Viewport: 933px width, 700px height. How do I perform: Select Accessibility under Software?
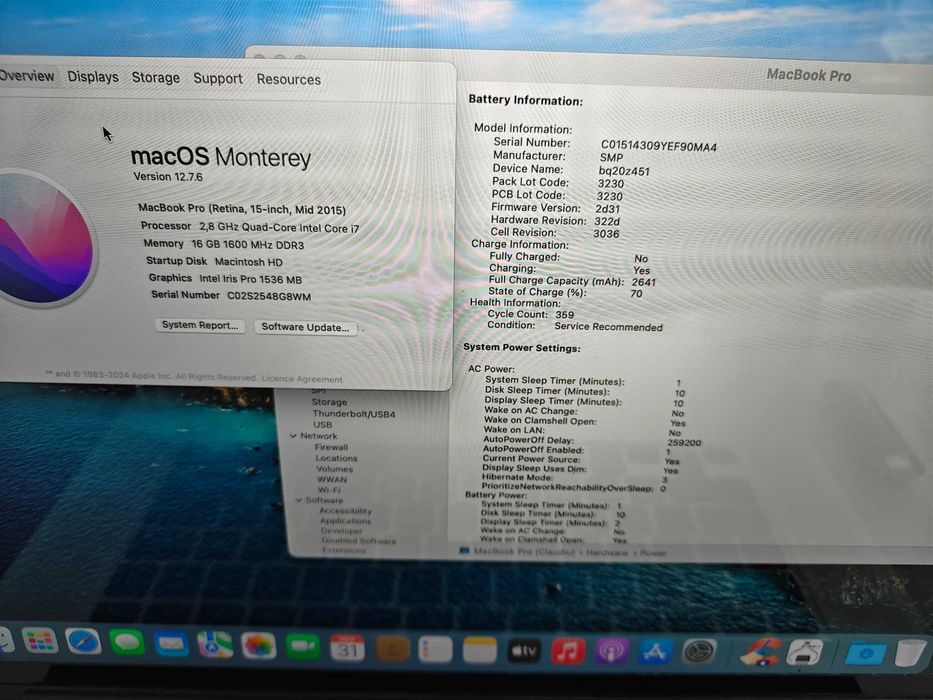pyautogui.click(x=346, y=511)
